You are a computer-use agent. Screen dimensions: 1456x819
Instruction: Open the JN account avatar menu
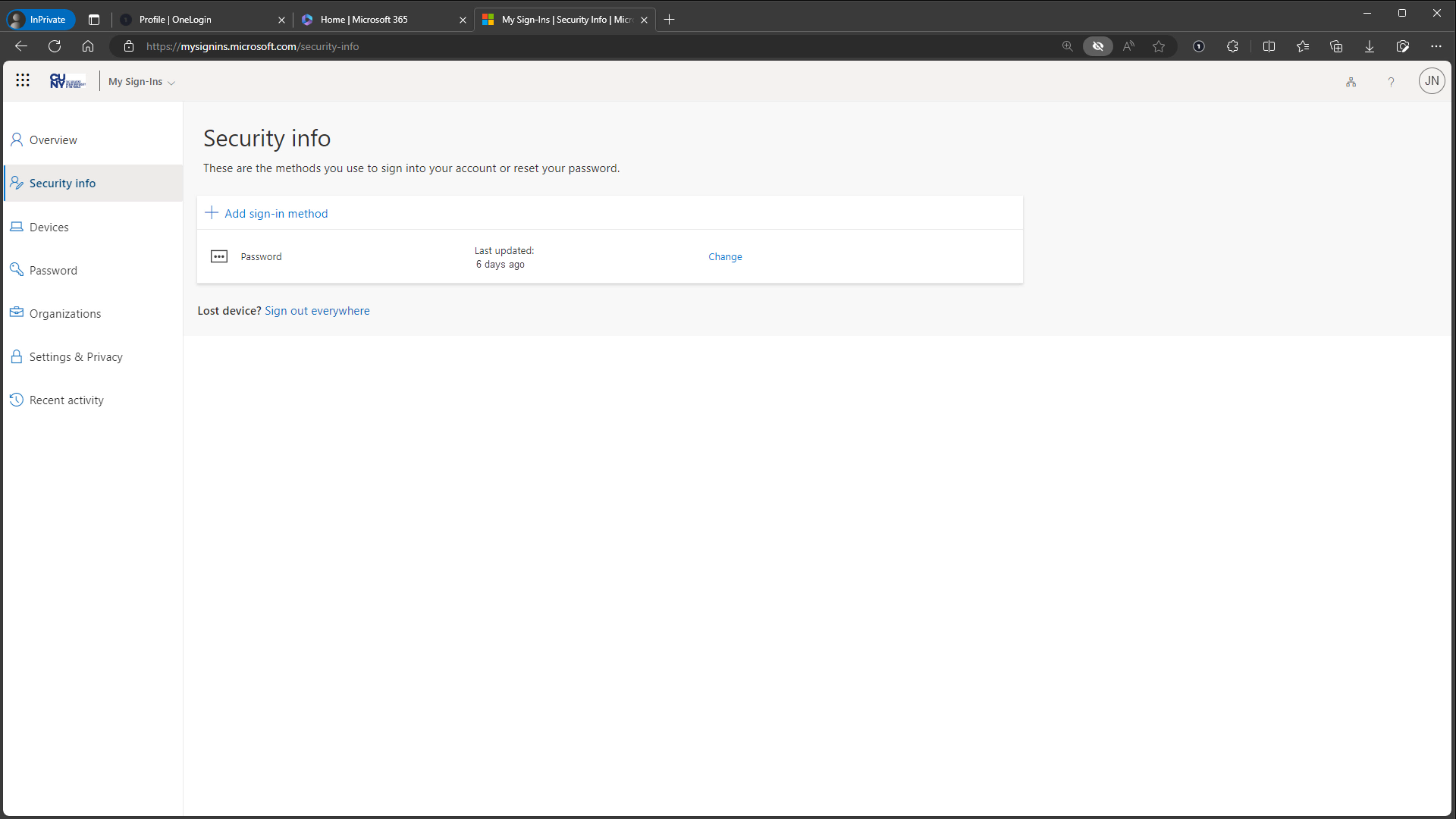tap(1431, 81)
